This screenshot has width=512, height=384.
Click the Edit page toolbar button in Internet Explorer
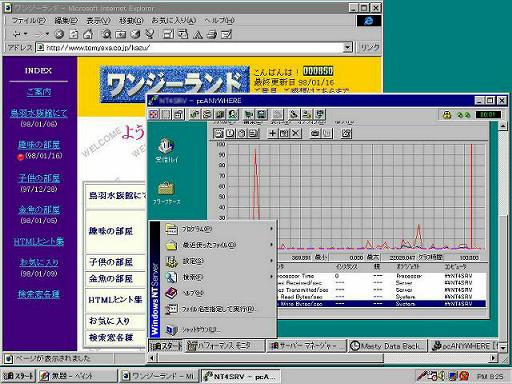pos(227,34)
